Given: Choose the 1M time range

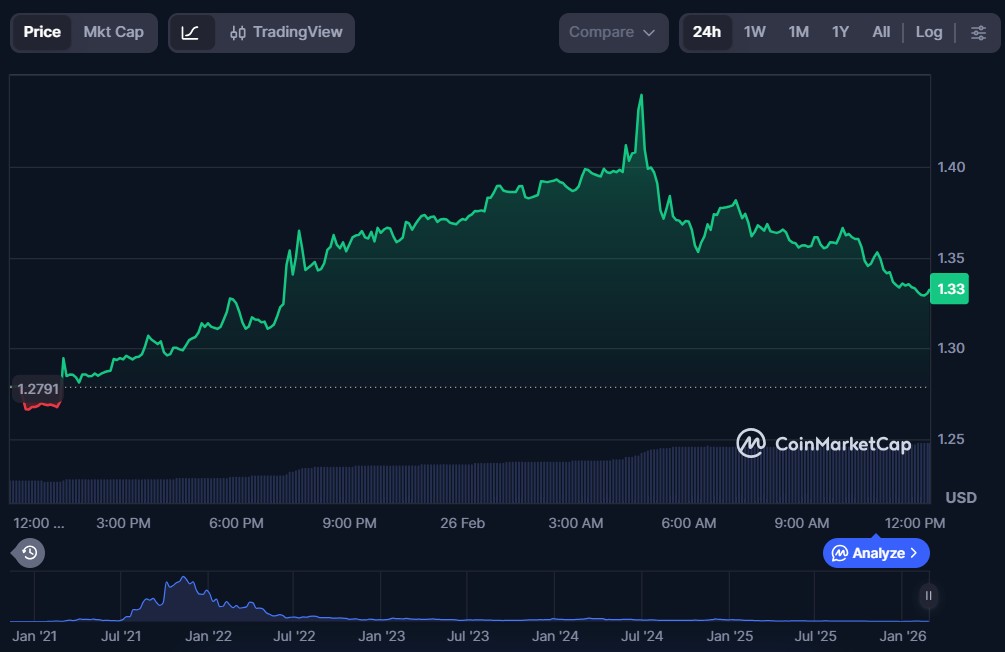Looking at the screenshot, I should (x=798, y=32).
